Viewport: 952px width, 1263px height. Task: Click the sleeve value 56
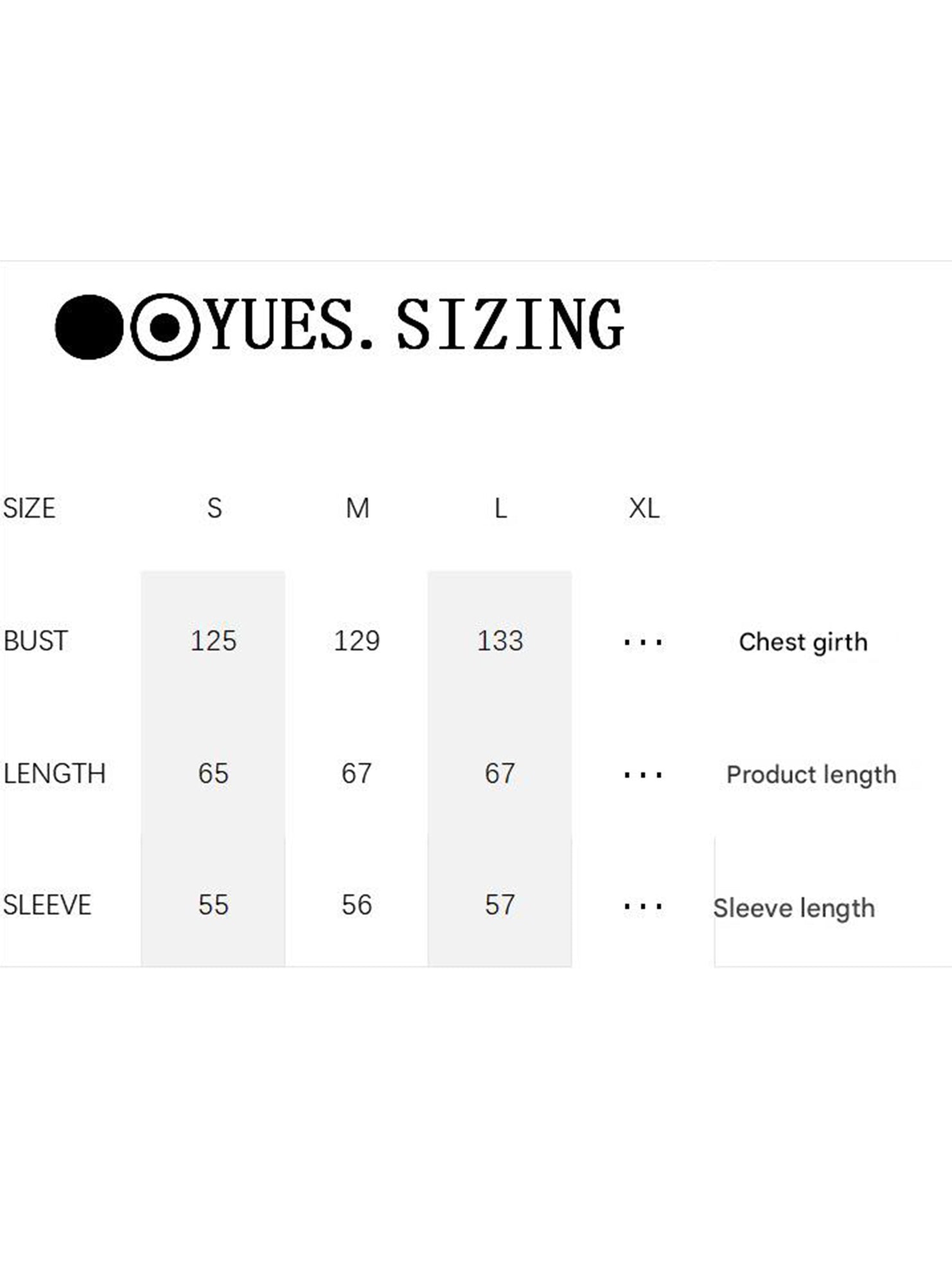(x=357, y=905)
